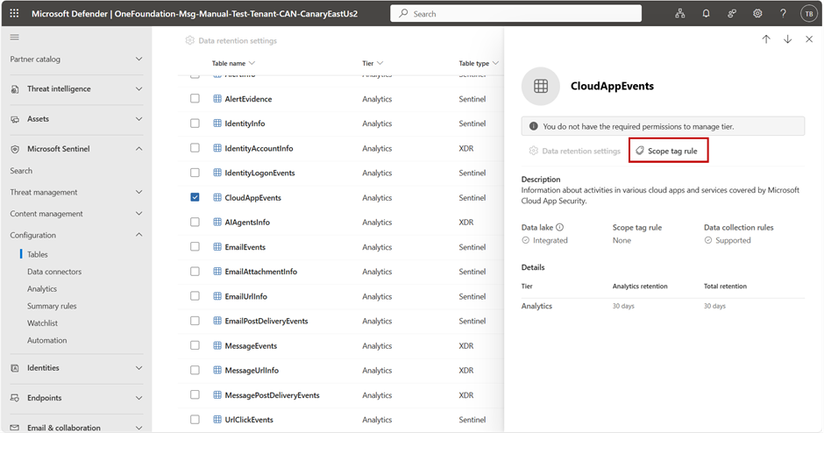Expand the Threat management chevron
The height and width of the screenshot is (453, 824).
[139, 192]
